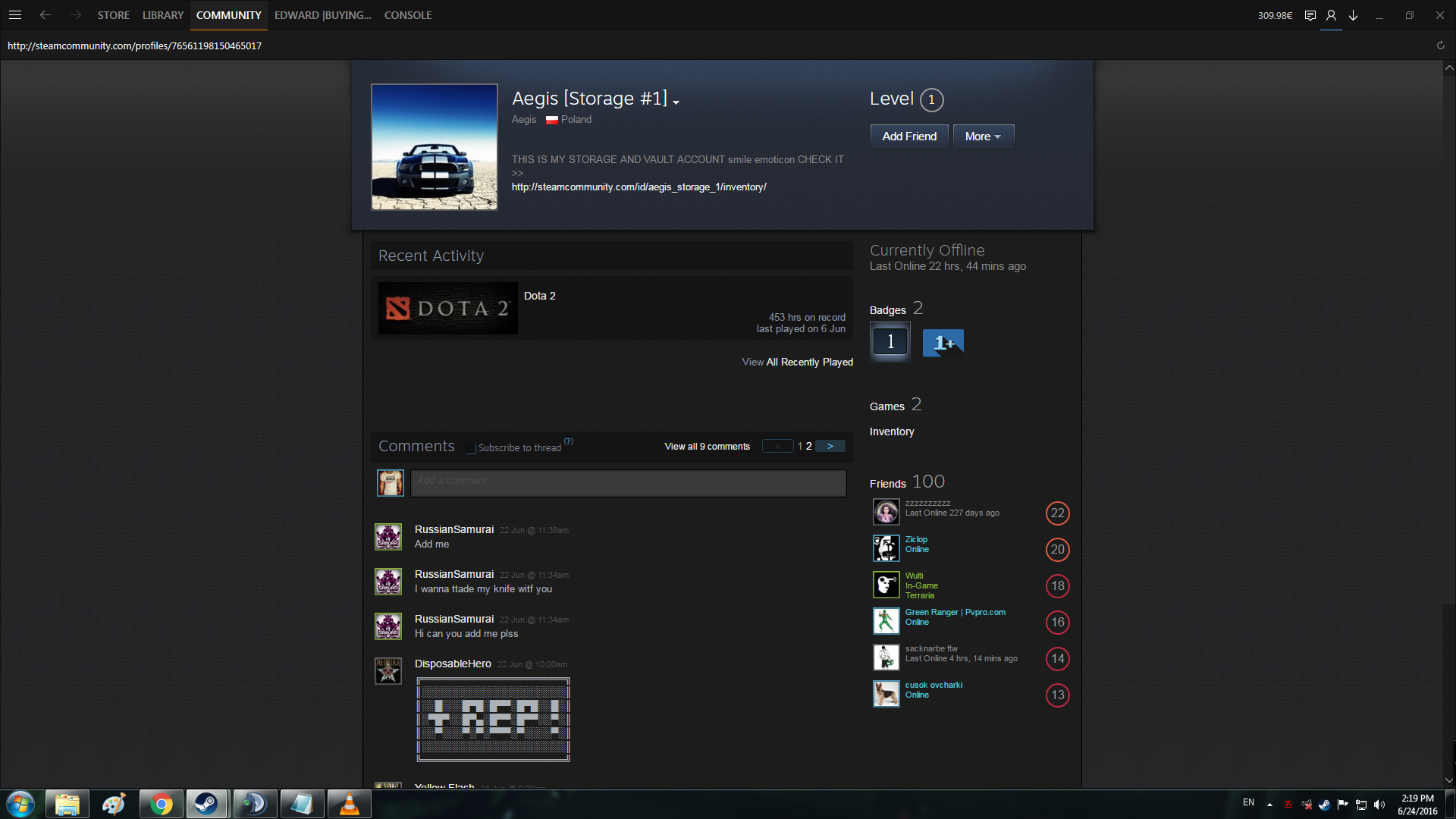Open the More dropdown button
Image resolution: width=1456 pixels, height=819 pixels.
(983, 136)
